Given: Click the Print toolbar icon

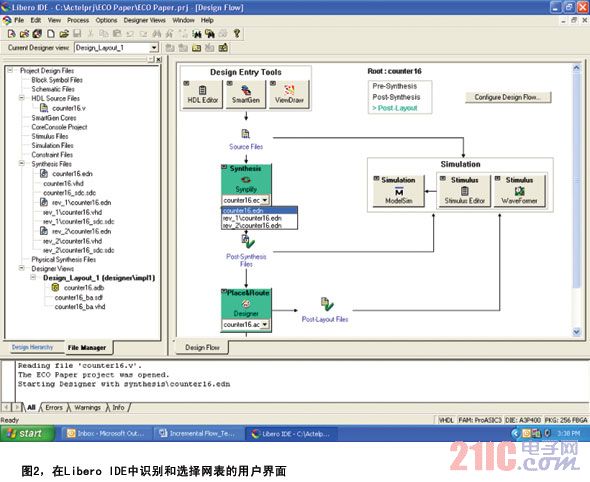Looking at the screenshot, I should click(x=223, y=34).
